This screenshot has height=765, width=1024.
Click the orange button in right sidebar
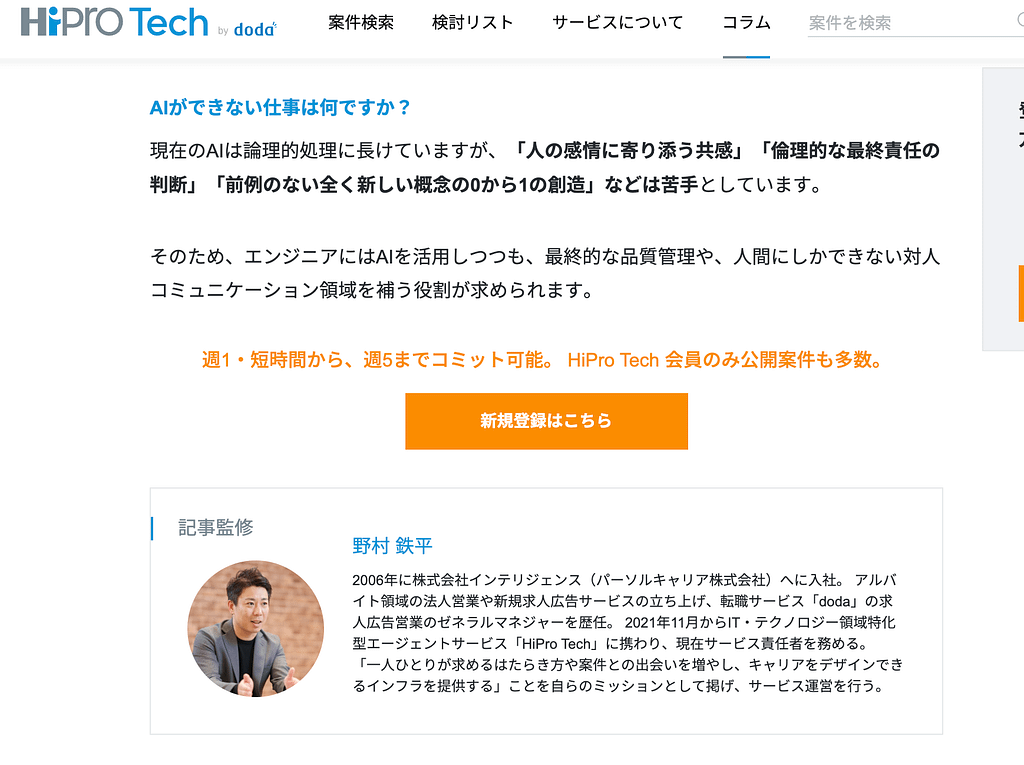1020,293
